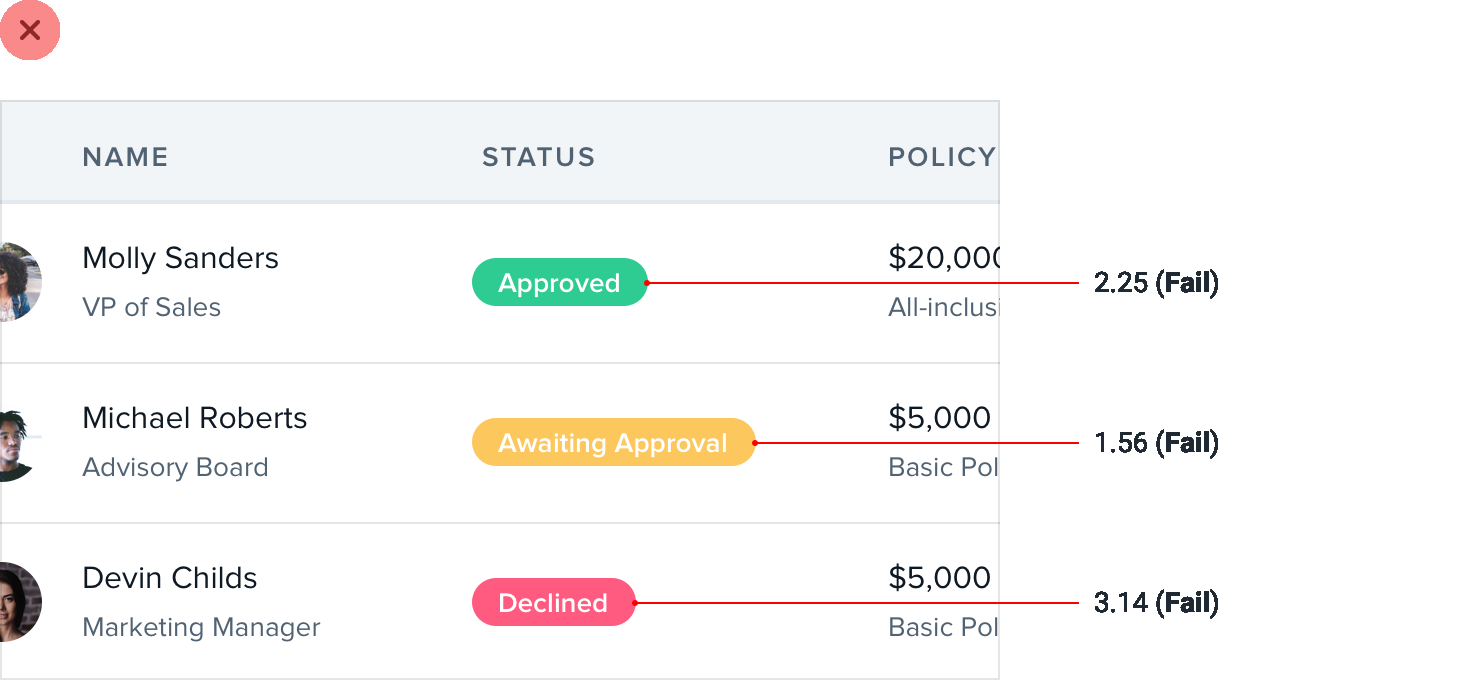Click the green Approved status badge
Viewport: 1480px width, 680px height.
click(x=559, y=283)
